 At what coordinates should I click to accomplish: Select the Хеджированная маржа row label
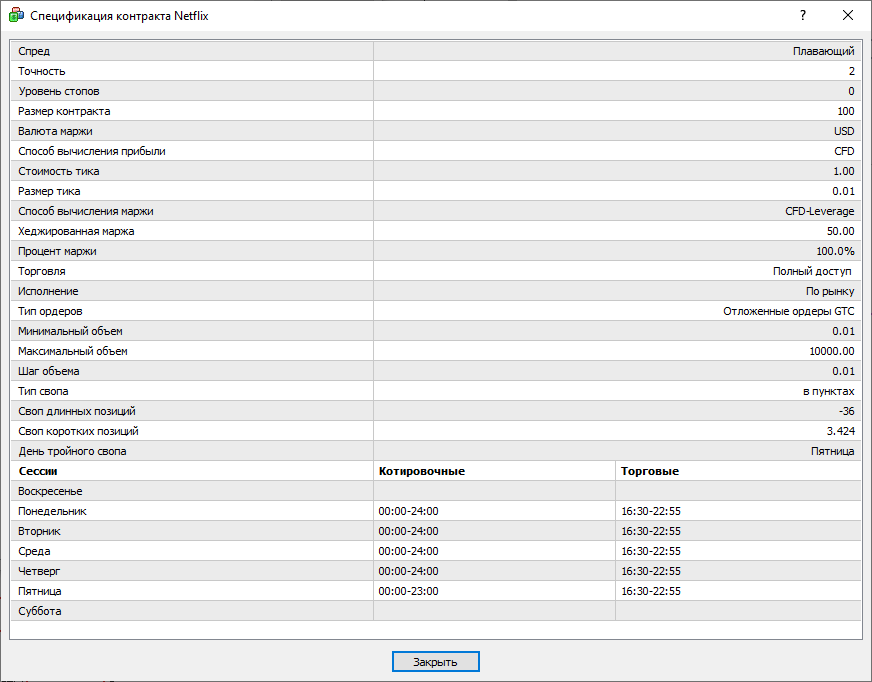click(x=76, y=231)
